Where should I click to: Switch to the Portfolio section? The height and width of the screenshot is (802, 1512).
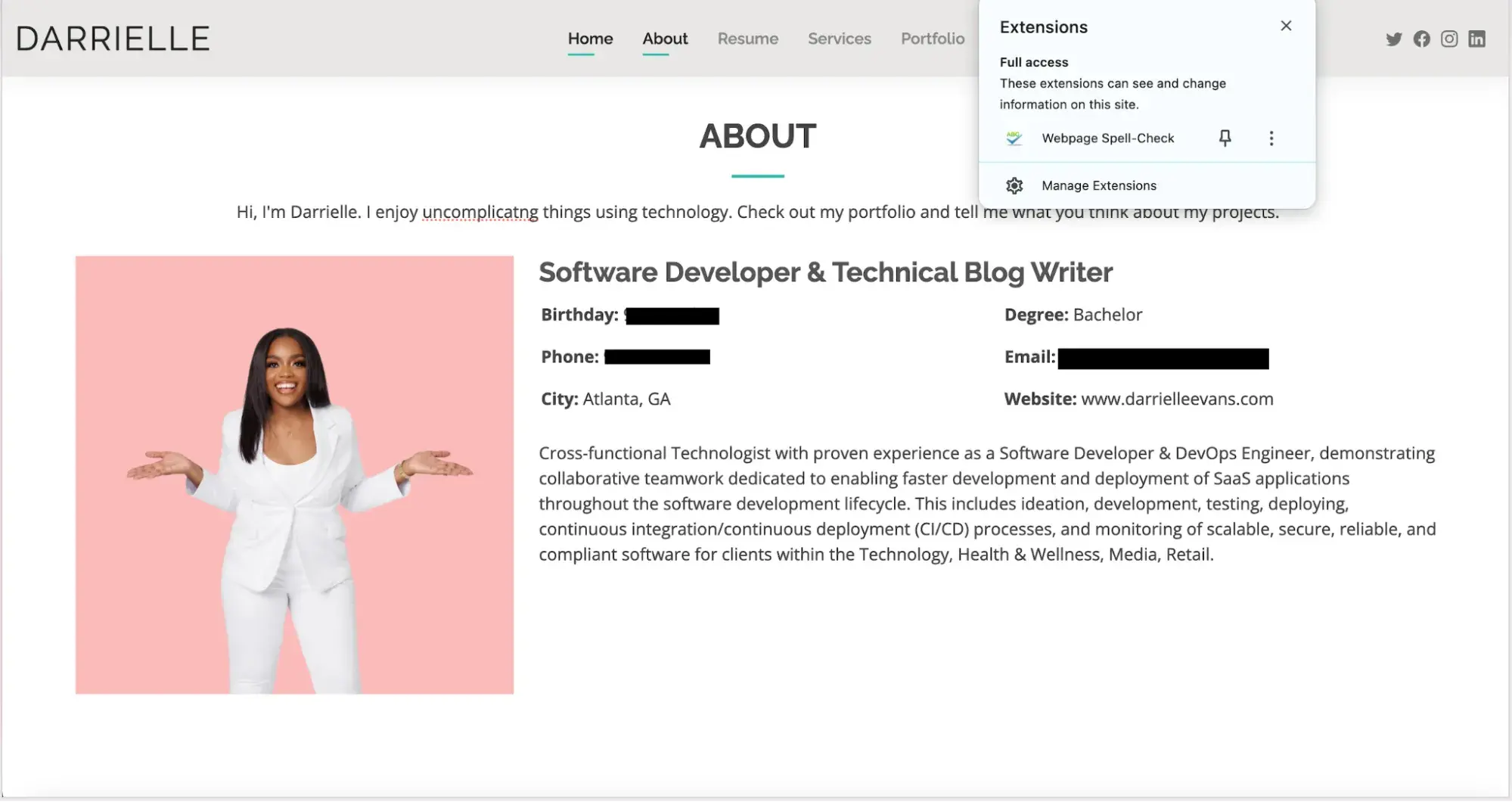click(932, 39)
